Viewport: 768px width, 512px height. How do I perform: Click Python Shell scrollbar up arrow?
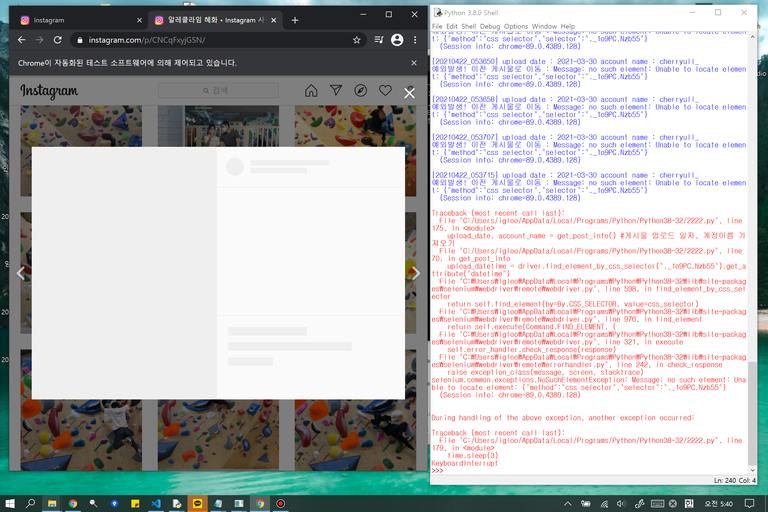pos(752,37)
